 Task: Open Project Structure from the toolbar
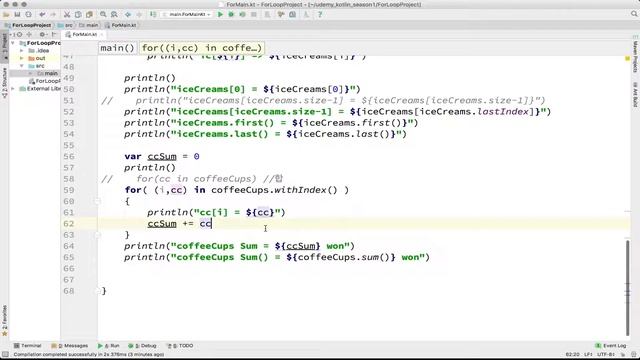click(292, 15)
